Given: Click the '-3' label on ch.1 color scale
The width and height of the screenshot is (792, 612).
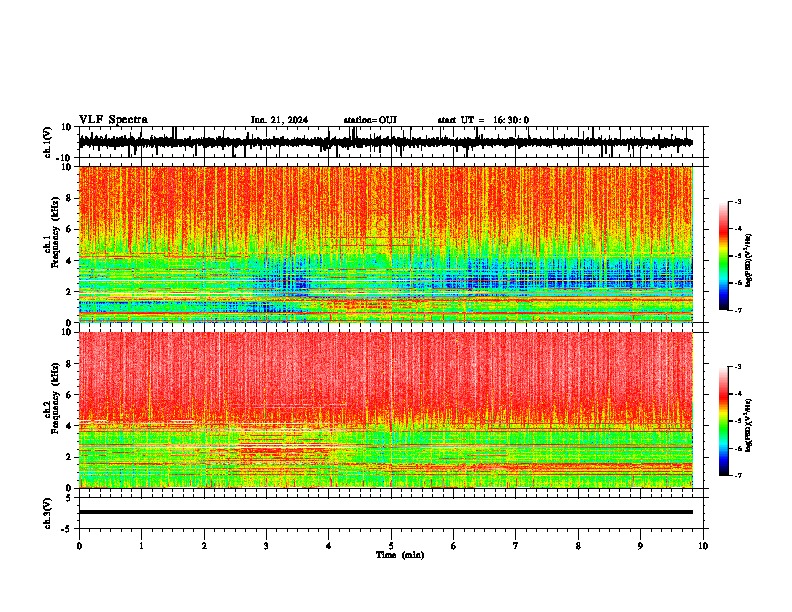Looking at the screenshot, I should click(x=738, y=201).
